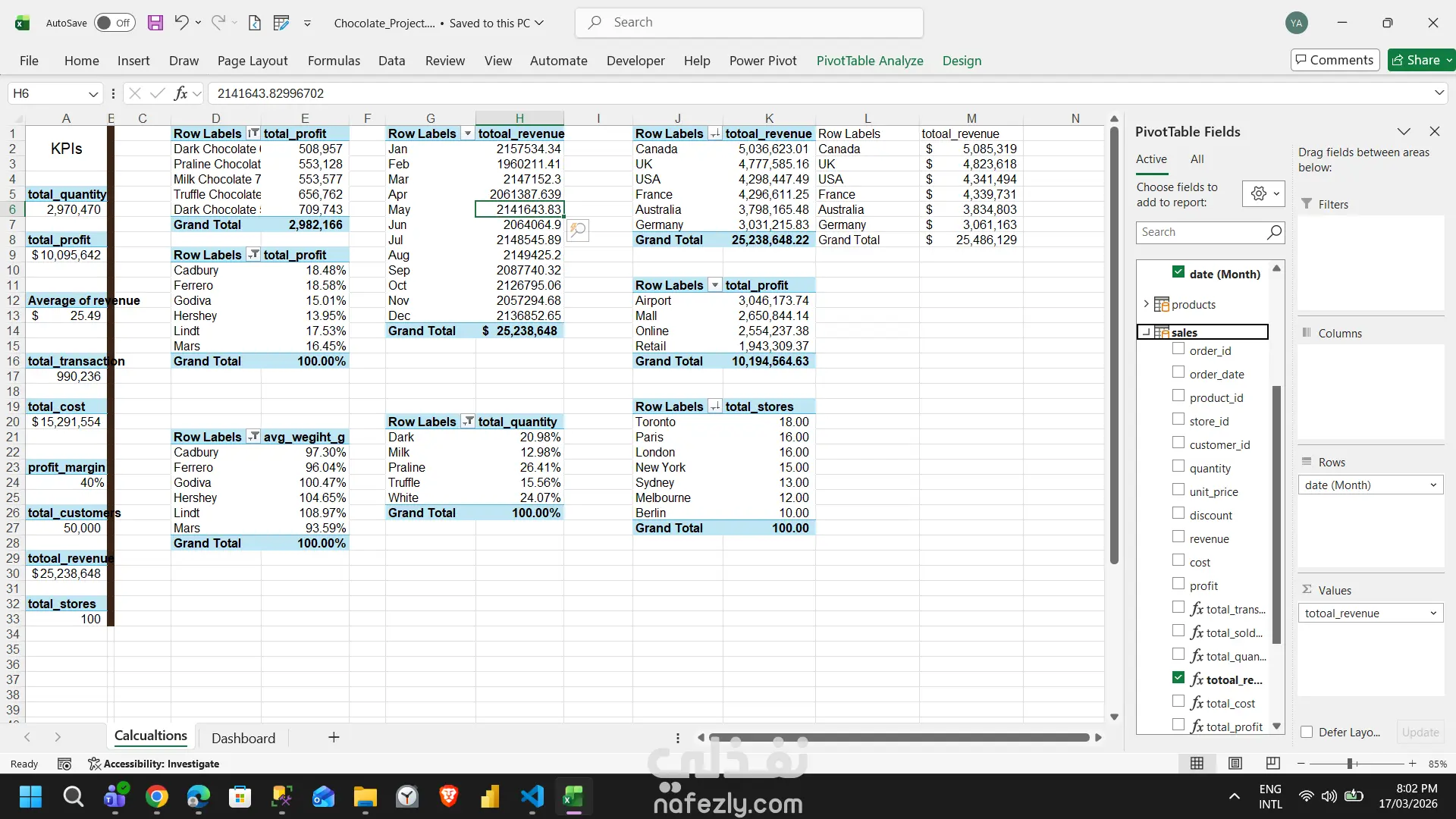Click Accessibility: Investigate in status bar
The height and width of the screenshot is (819, 1456).
click(154, 764)
